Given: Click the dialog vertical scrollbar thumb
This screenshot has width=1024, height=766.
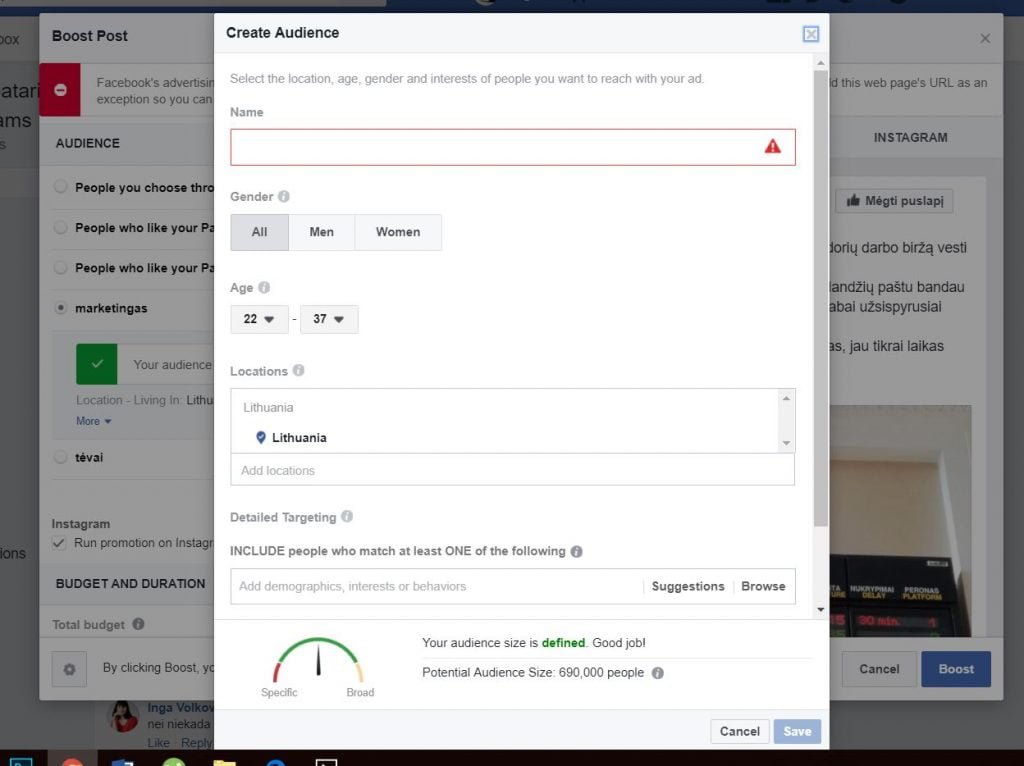Looking at the screenshot, I should point(821,298).
